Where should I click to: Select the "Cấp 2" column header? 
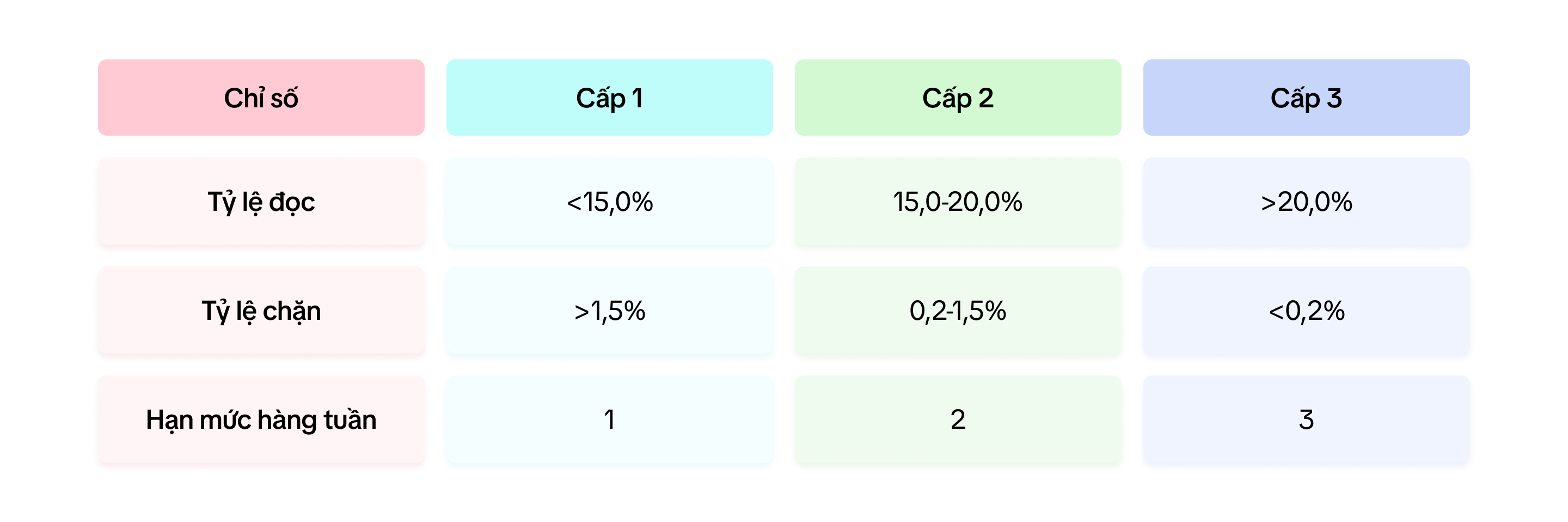pyautogui.click(x=958, y=98)
